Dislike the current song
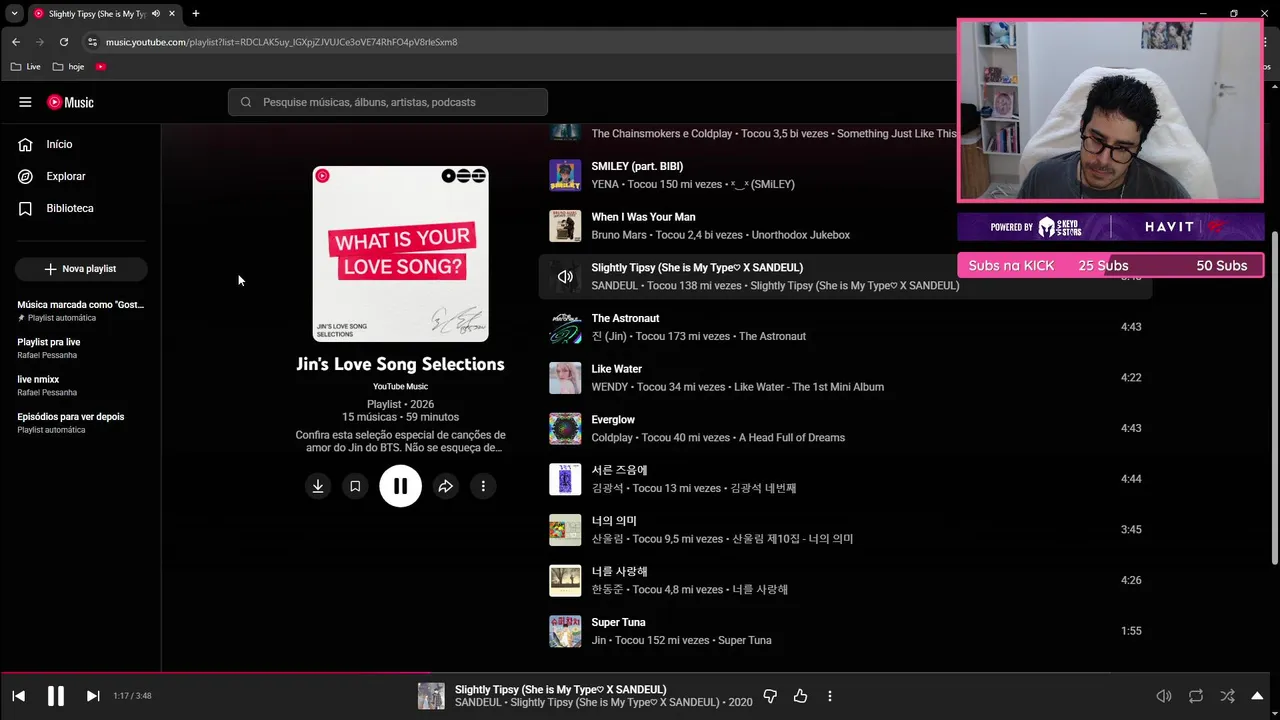The height and width of the screenshot is (720, 1280). [x=770, y=696]
